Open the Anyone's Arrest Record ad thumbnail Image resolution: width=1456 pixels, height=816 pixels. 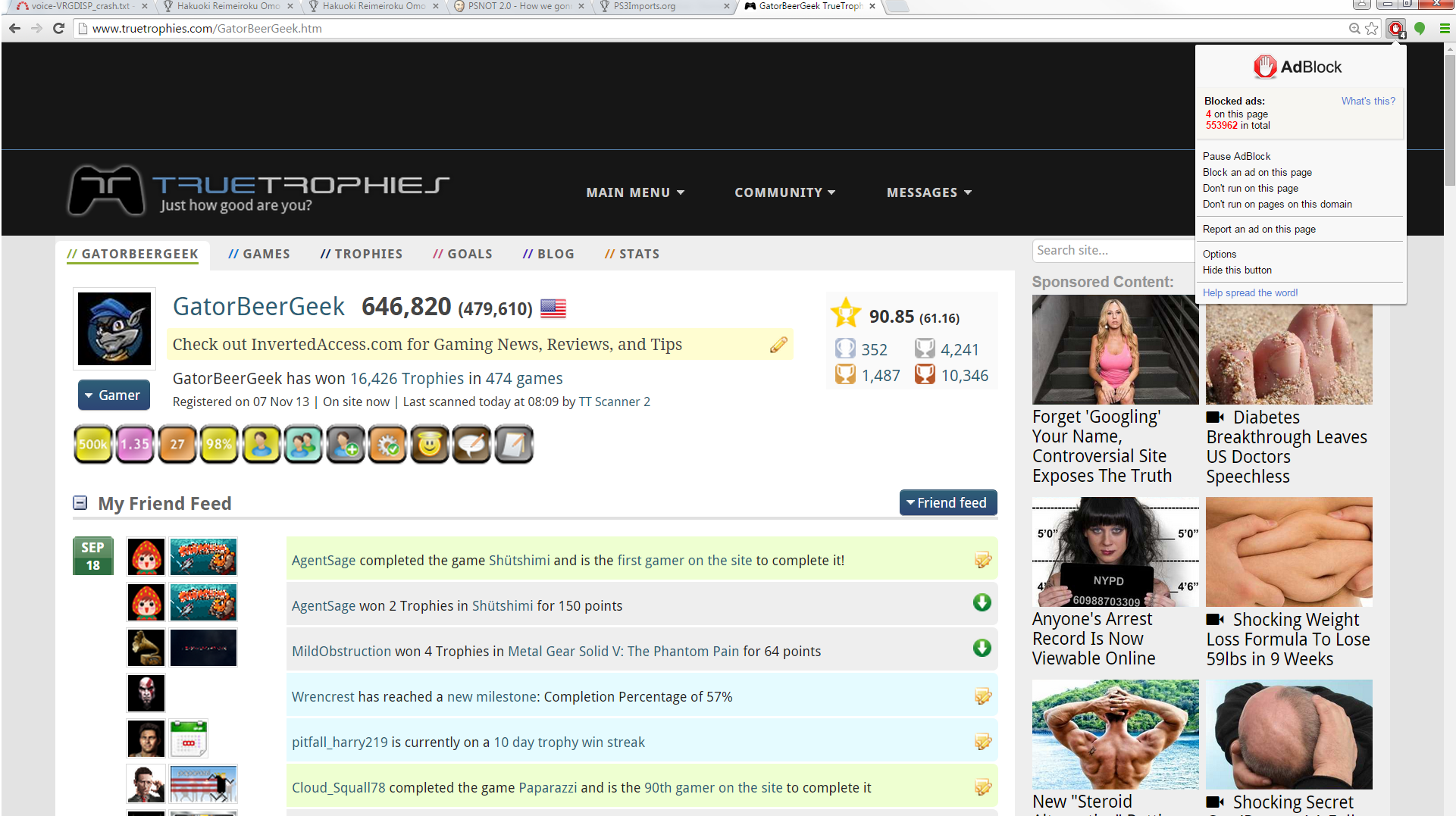1115,551
